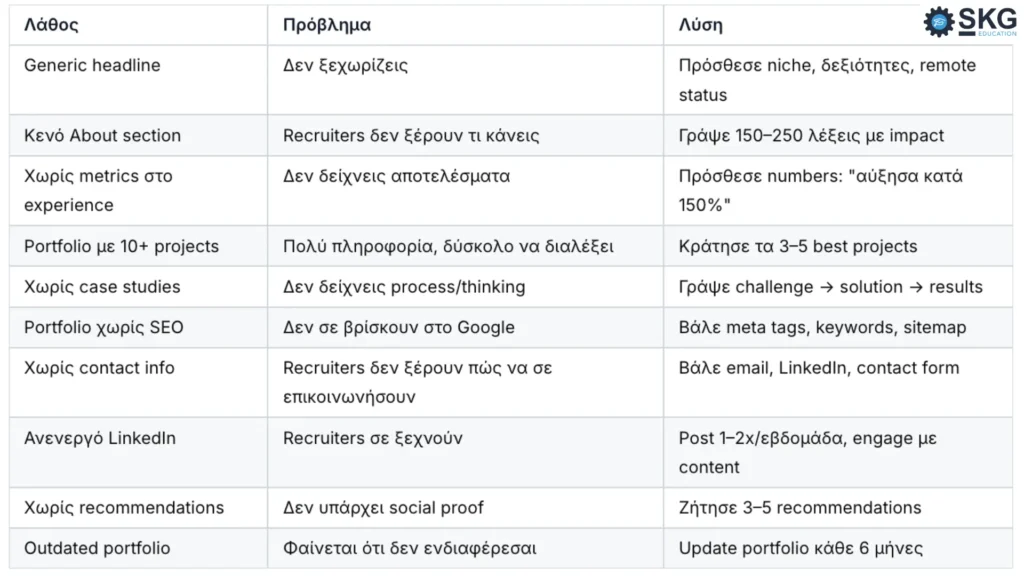Viewport: 1024px width, 576px height.
Task: Select the Λάθος column header
Action: pos(51,25)
